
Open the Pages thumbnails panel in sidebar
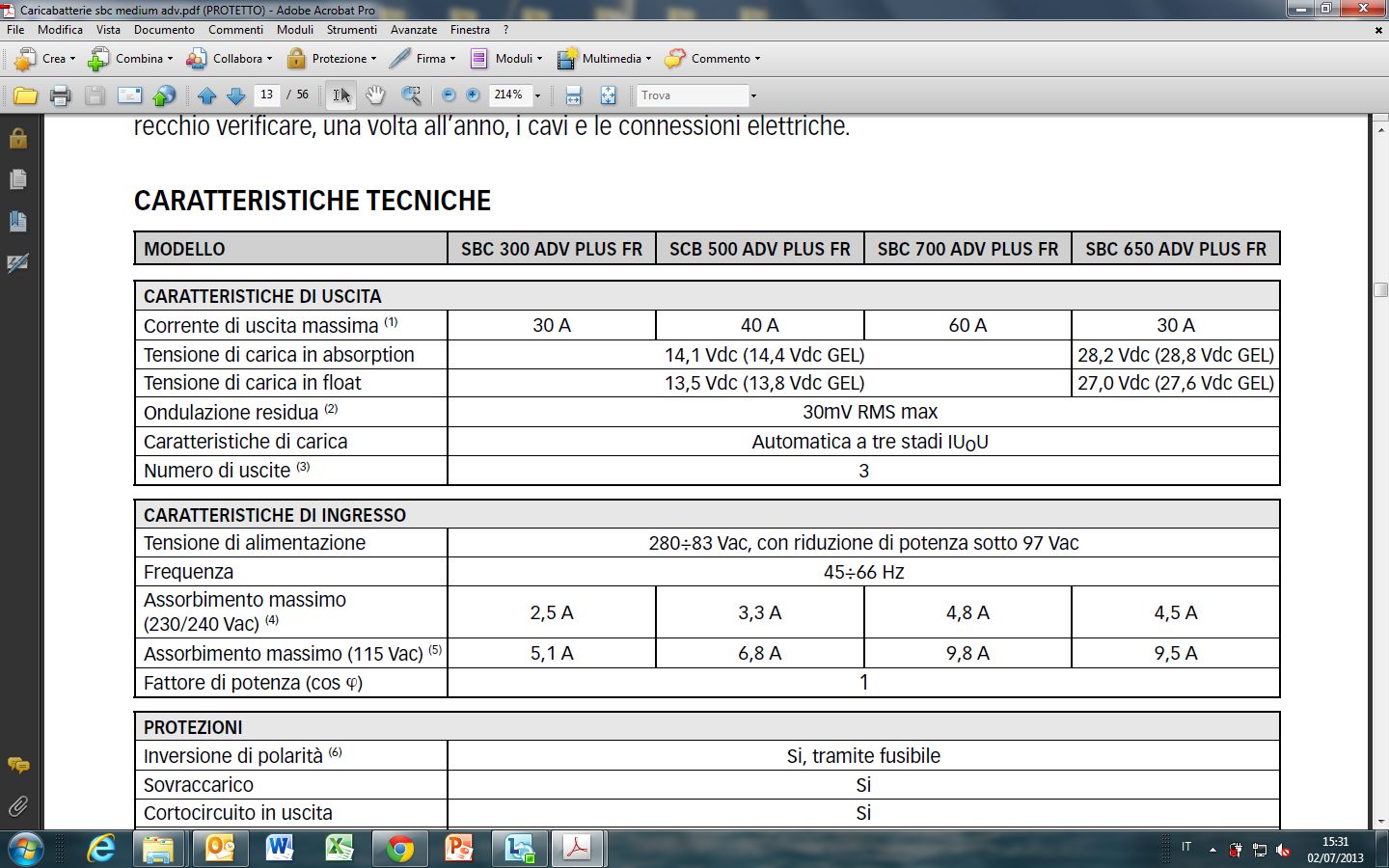17,179
